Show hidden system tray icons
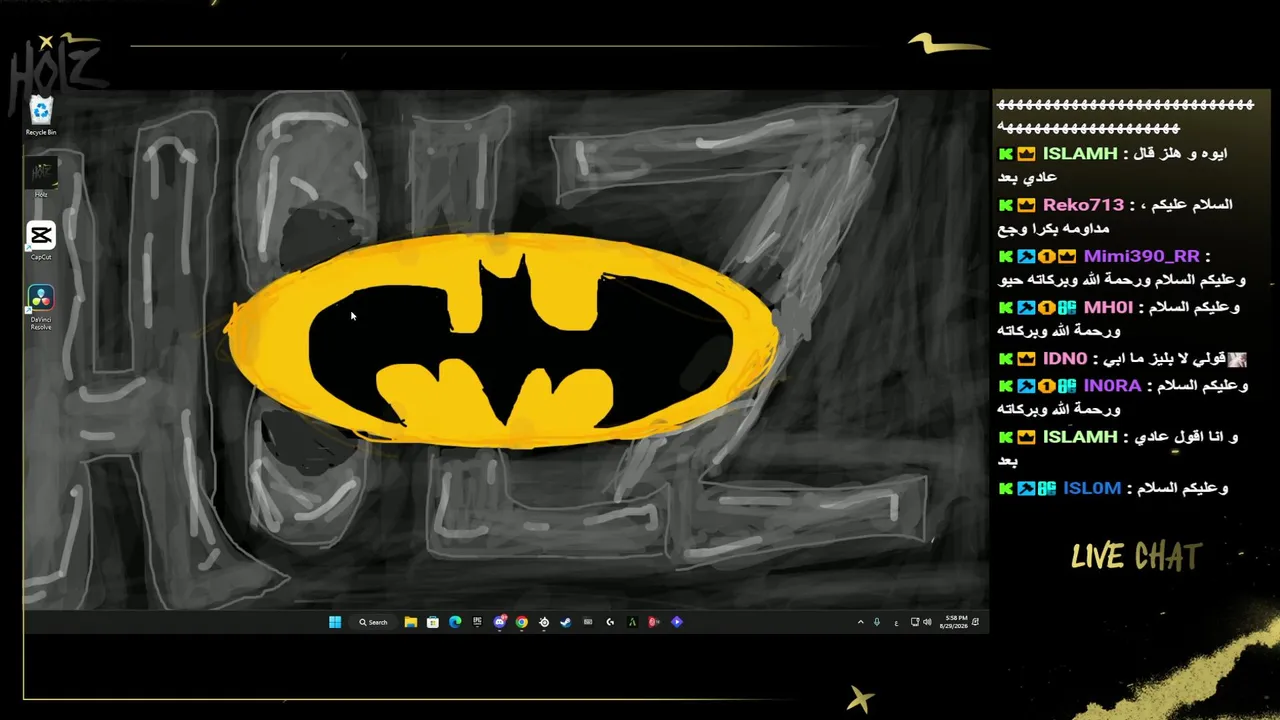This screenshot has width=1280, height=720. [860, 622]
